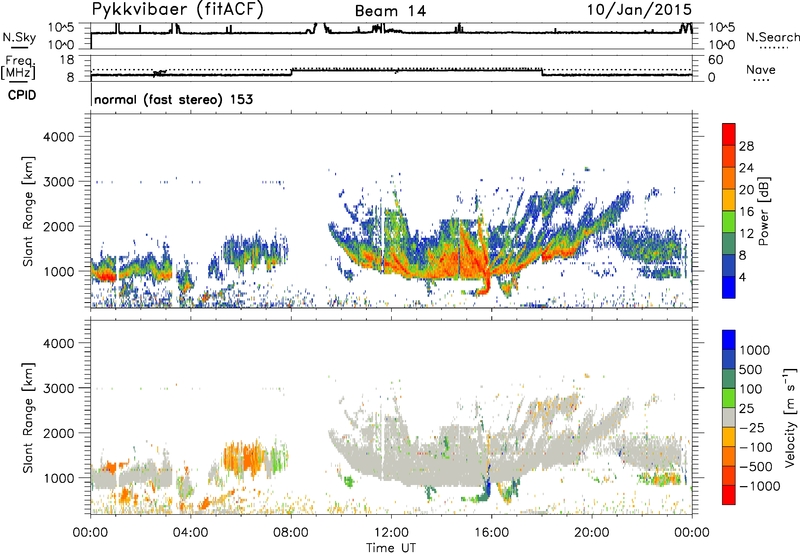
Task: Select the 4000 tick on power panel axis
Action: (x=58, y=137)
